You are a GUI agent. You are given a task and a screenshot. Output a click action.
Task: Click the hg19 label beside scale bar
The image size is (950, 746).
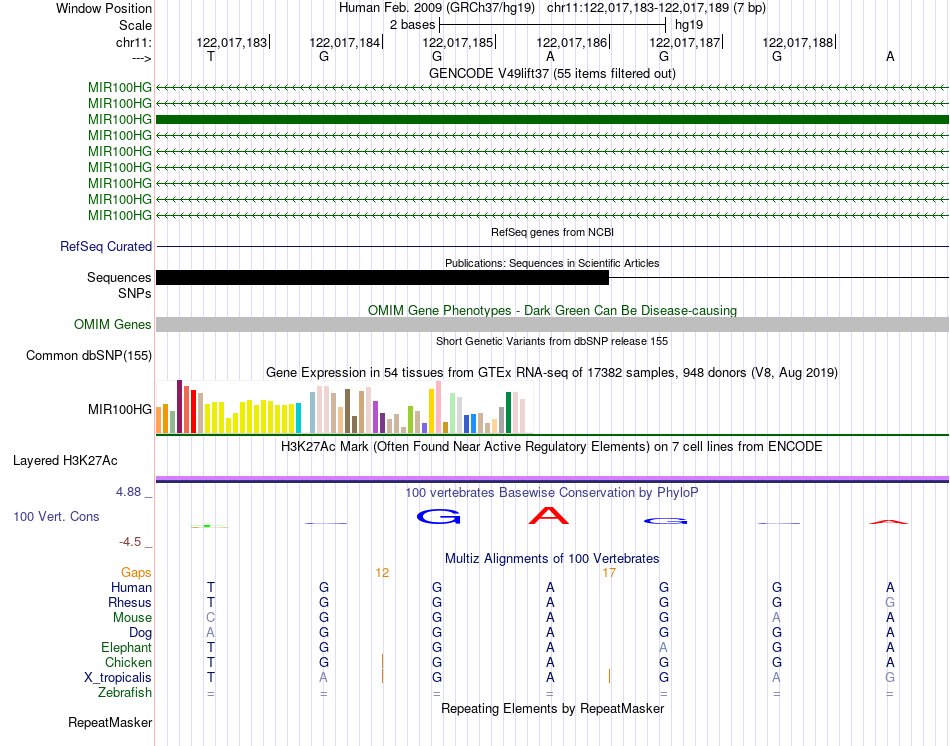[689, 25]
